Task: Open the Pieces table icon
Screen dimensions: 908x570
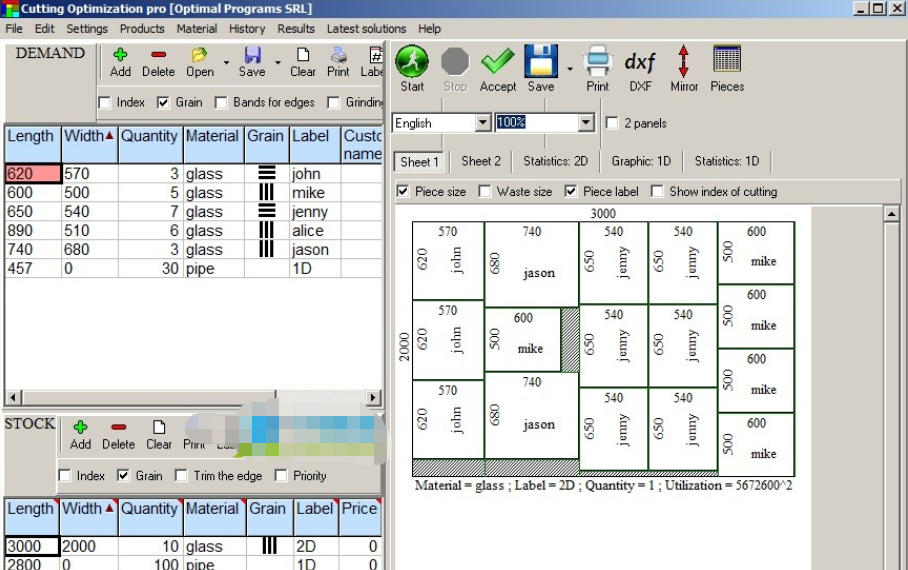Action: click(727, 62)
